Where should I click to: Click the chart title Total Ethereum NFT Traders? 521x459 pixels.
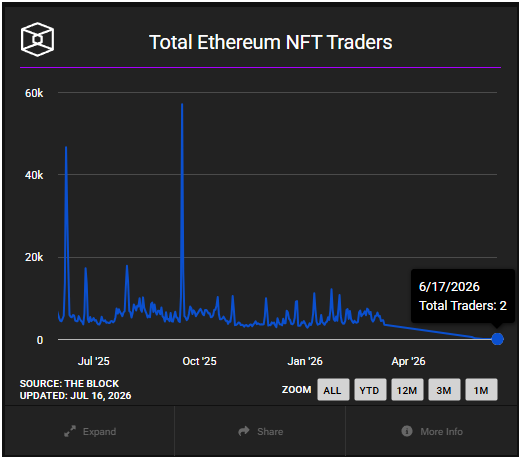coord(270,42)
